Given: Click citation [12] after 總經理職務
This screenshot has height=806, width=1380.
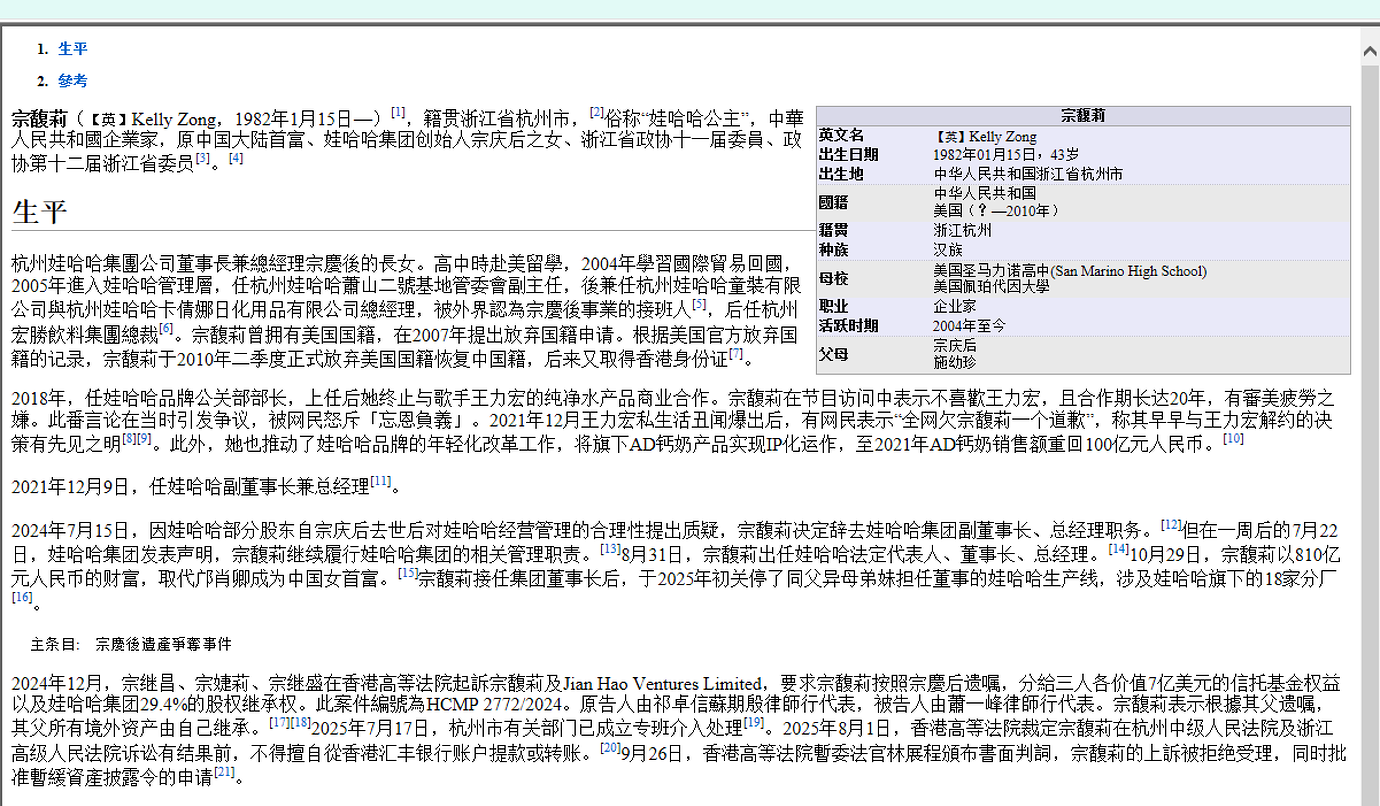Looking at the screenshot, I should 1171,526.
